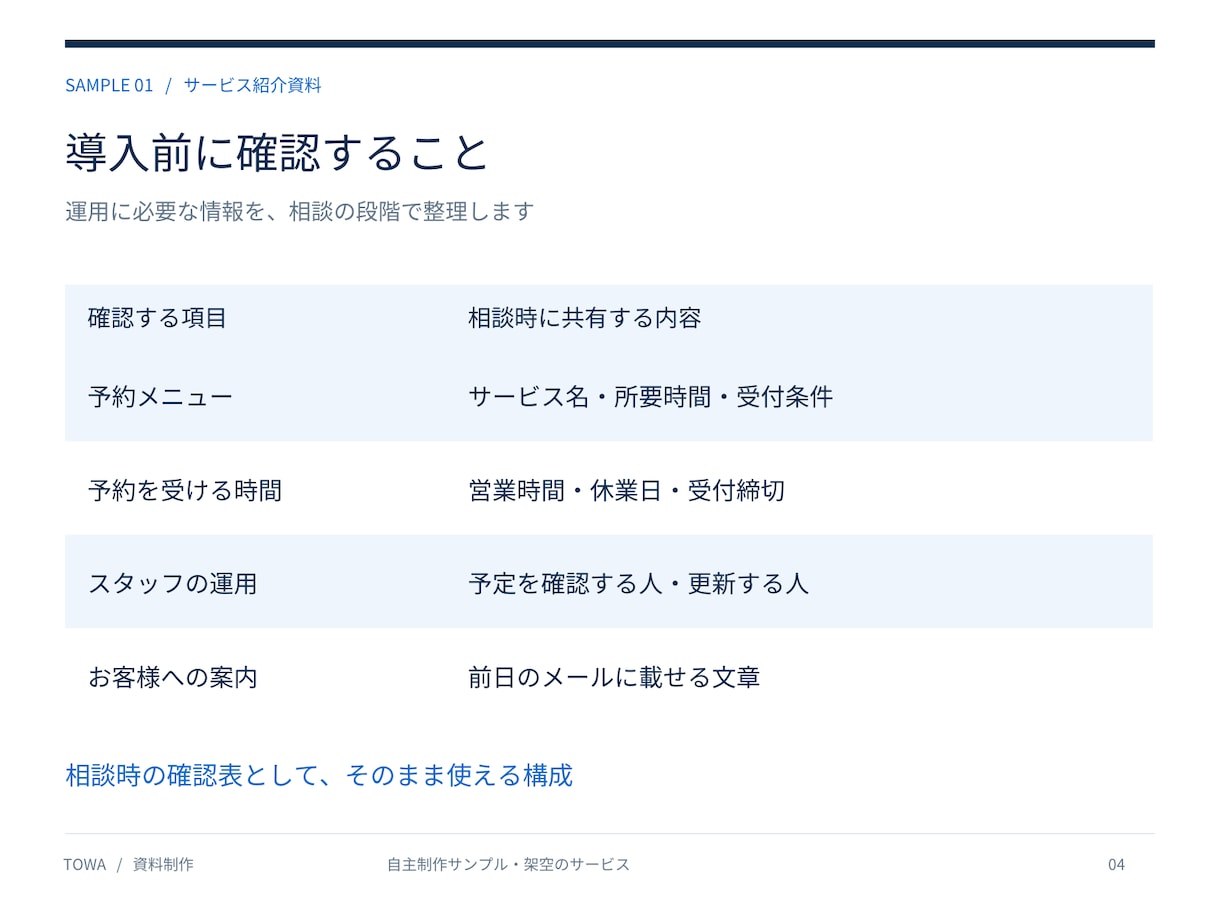
Task: Click the 'SAMPLE 01' label text
Action: click(x=109, y=85)
